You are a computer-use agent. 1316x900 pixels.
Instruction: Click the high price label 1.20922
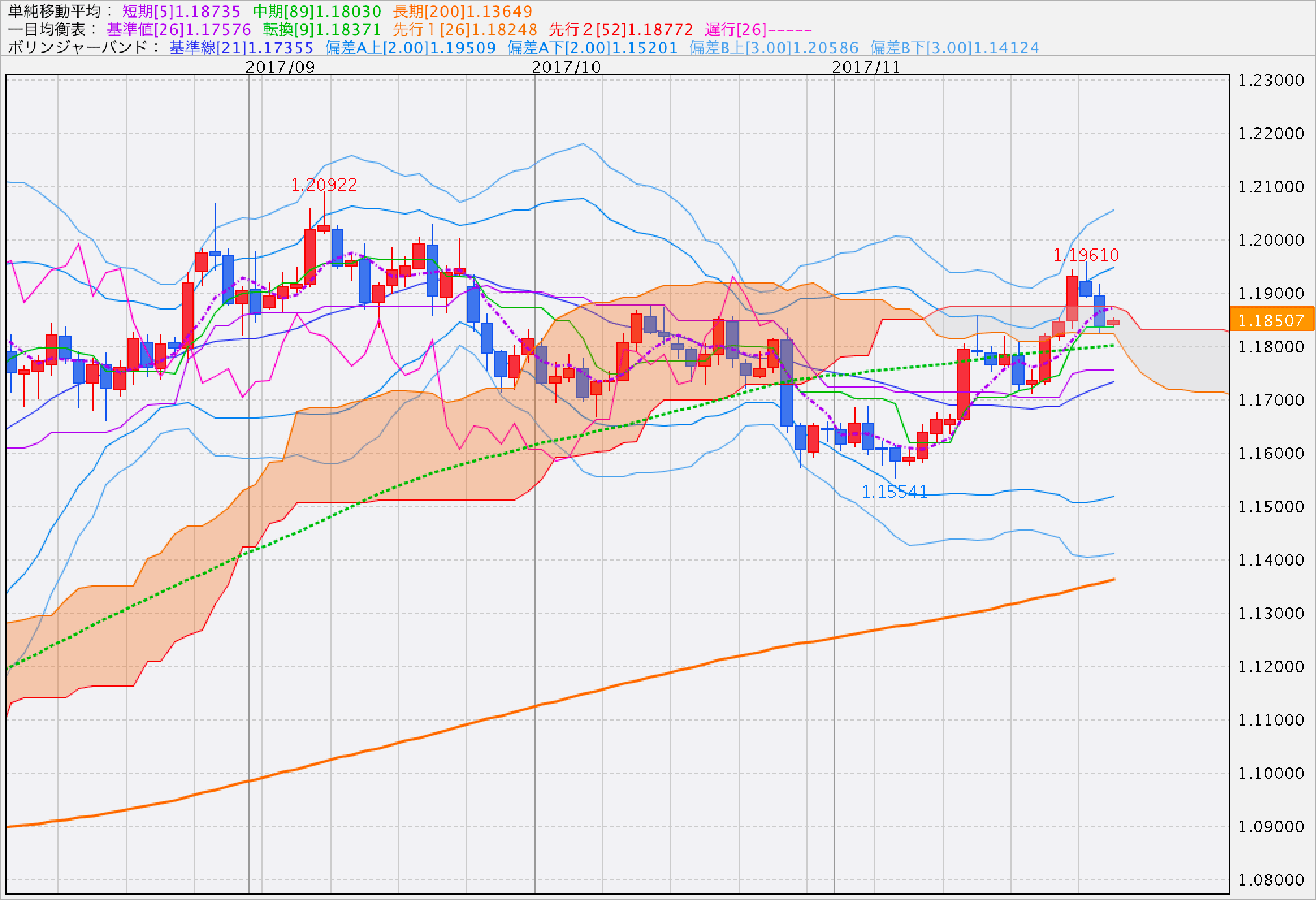[324, 185]
